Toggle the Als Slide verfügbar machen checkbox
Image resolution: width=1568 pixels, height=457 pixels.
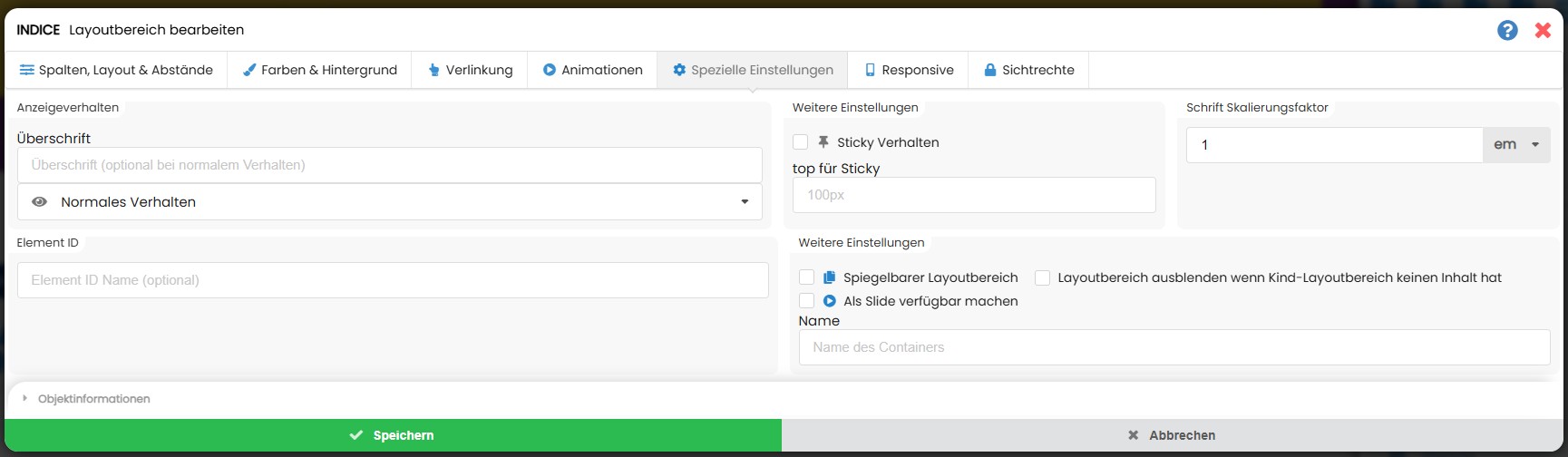point(806,301)
